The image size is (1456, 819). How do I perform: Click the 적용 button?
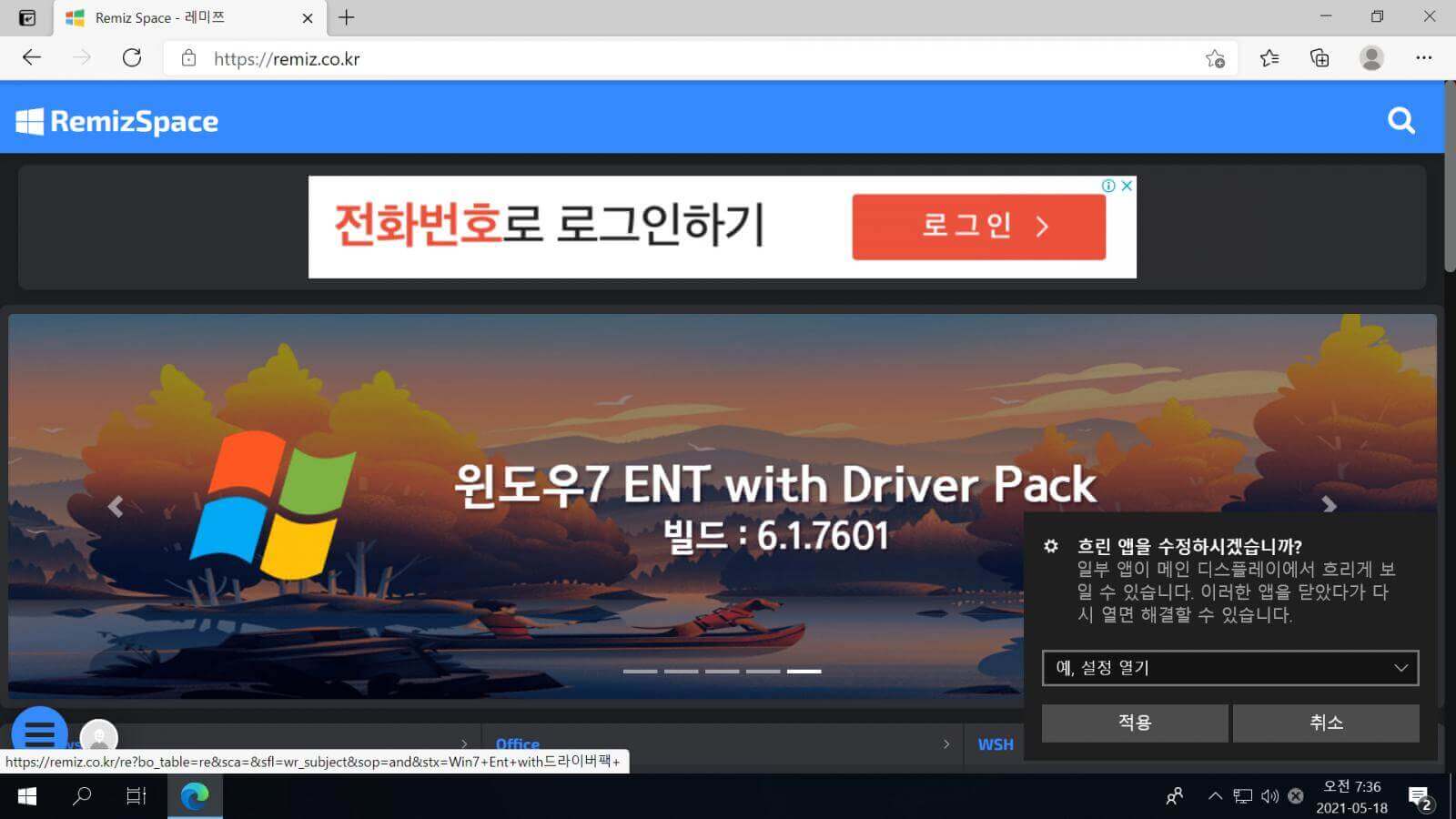1135,723
